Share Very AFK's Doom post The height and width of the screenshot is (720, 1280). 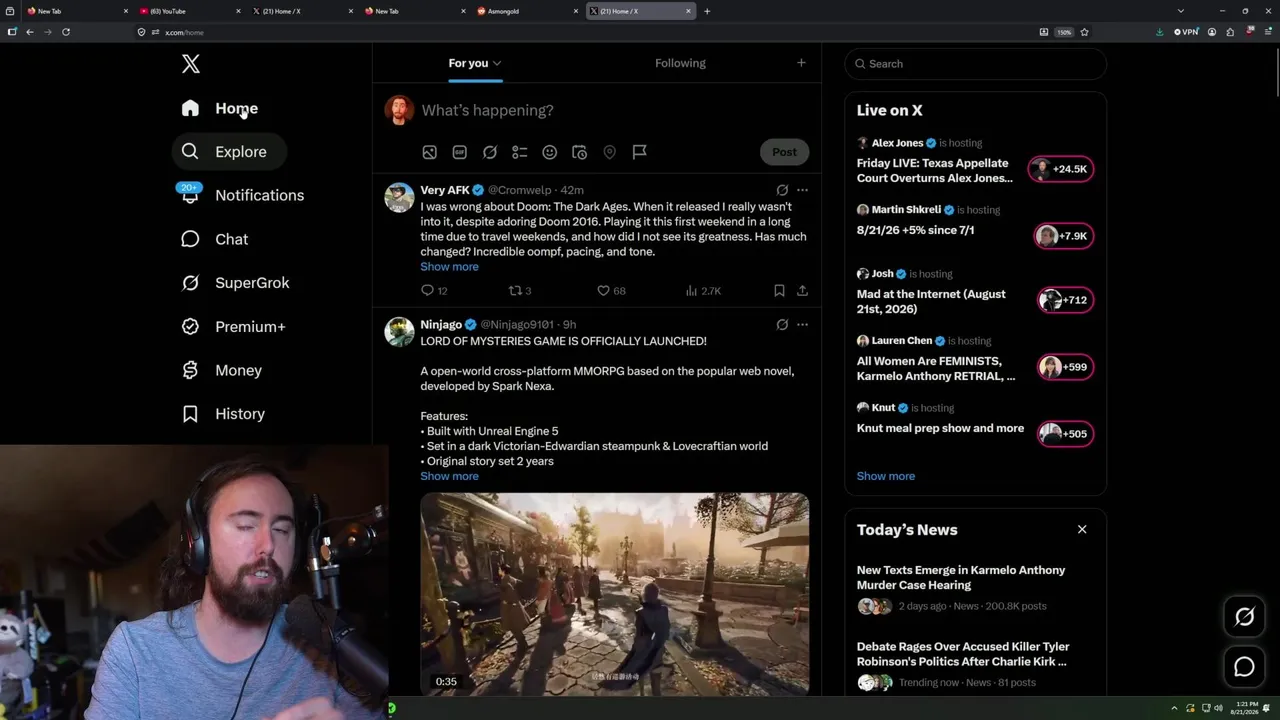802,291
